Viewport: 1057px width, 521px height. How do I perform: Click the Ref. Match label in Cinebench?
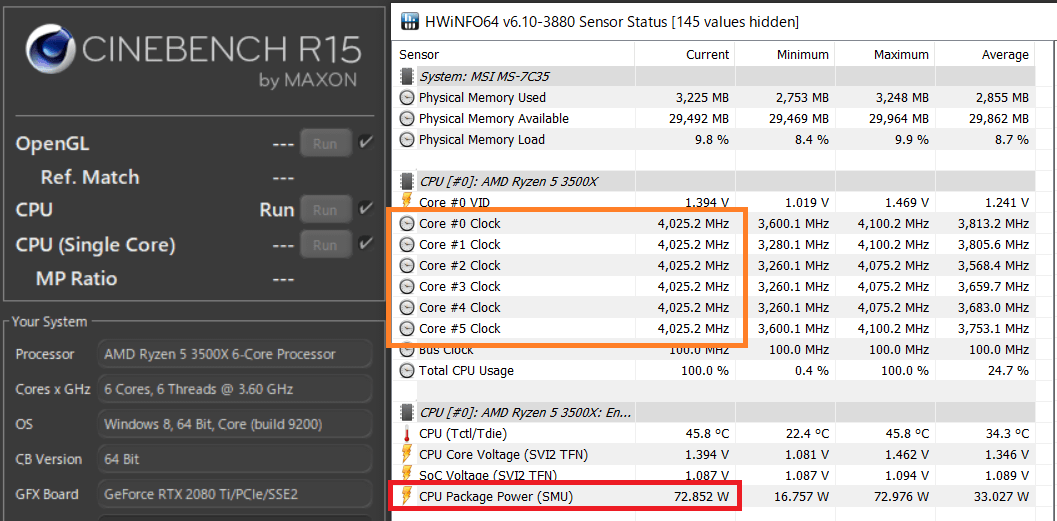[x=90, y=177]
